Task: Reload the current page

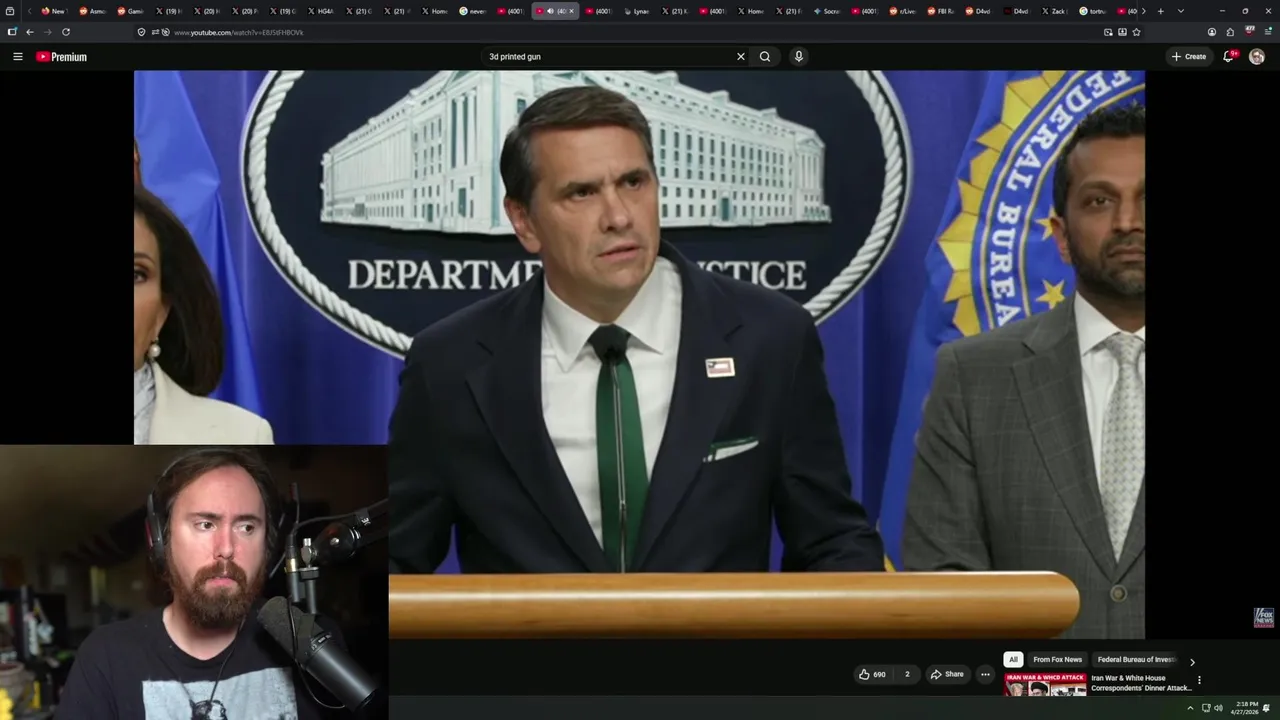Action: 66,32
